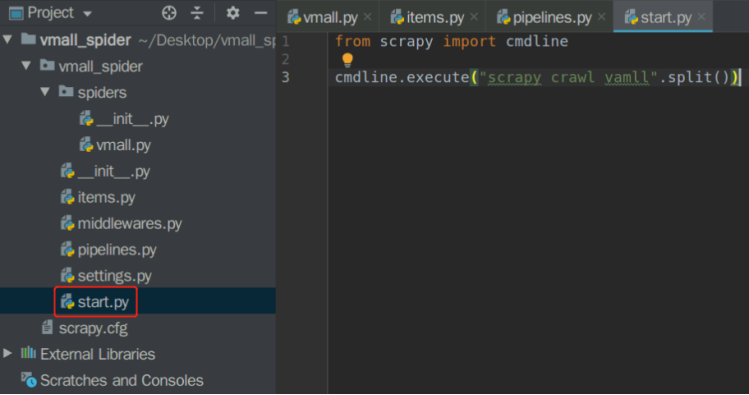Click the Scratches and Consoles icon

pos(28,380)
